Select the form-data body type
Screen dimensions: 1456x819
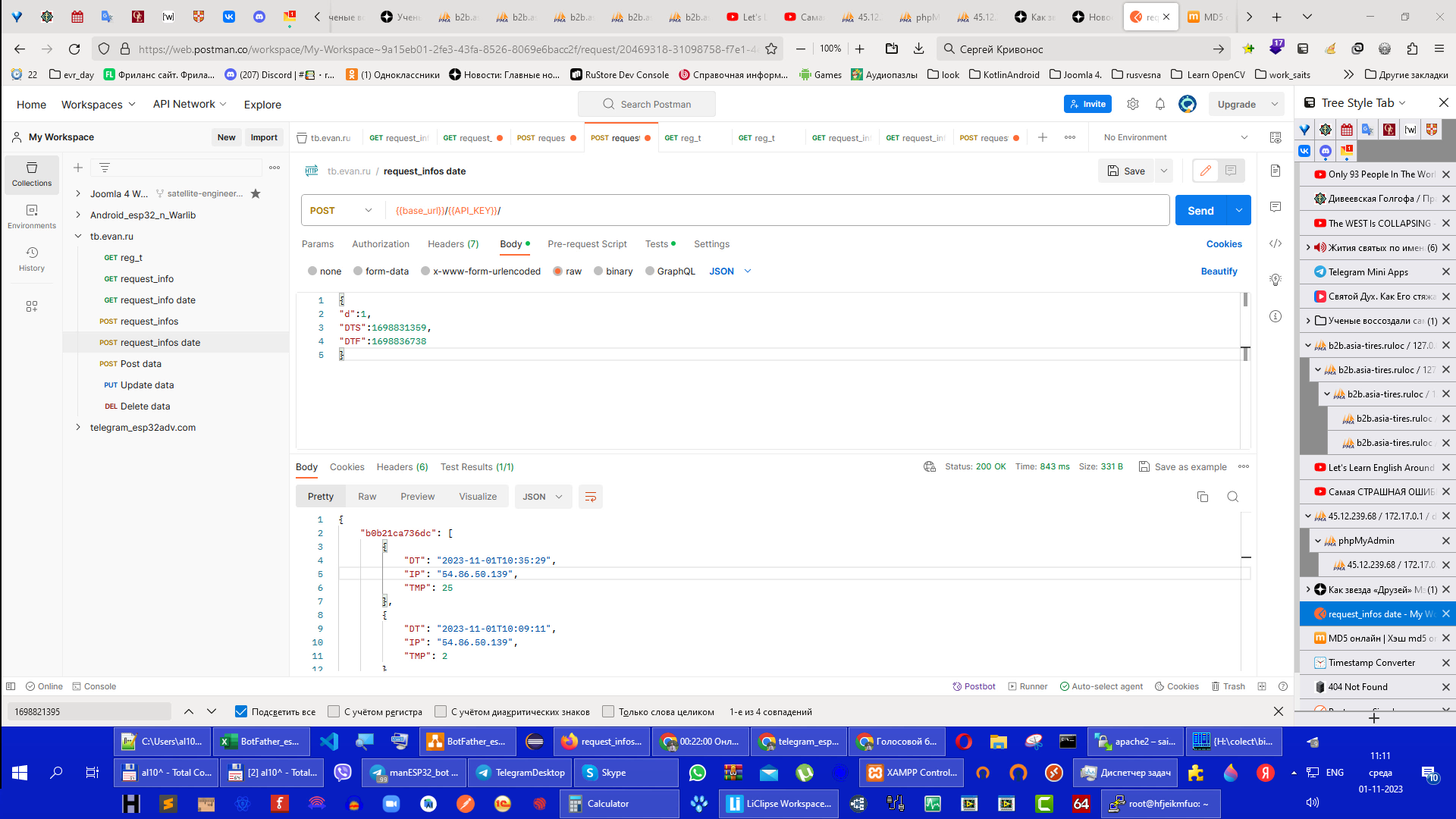coord(358,271)
